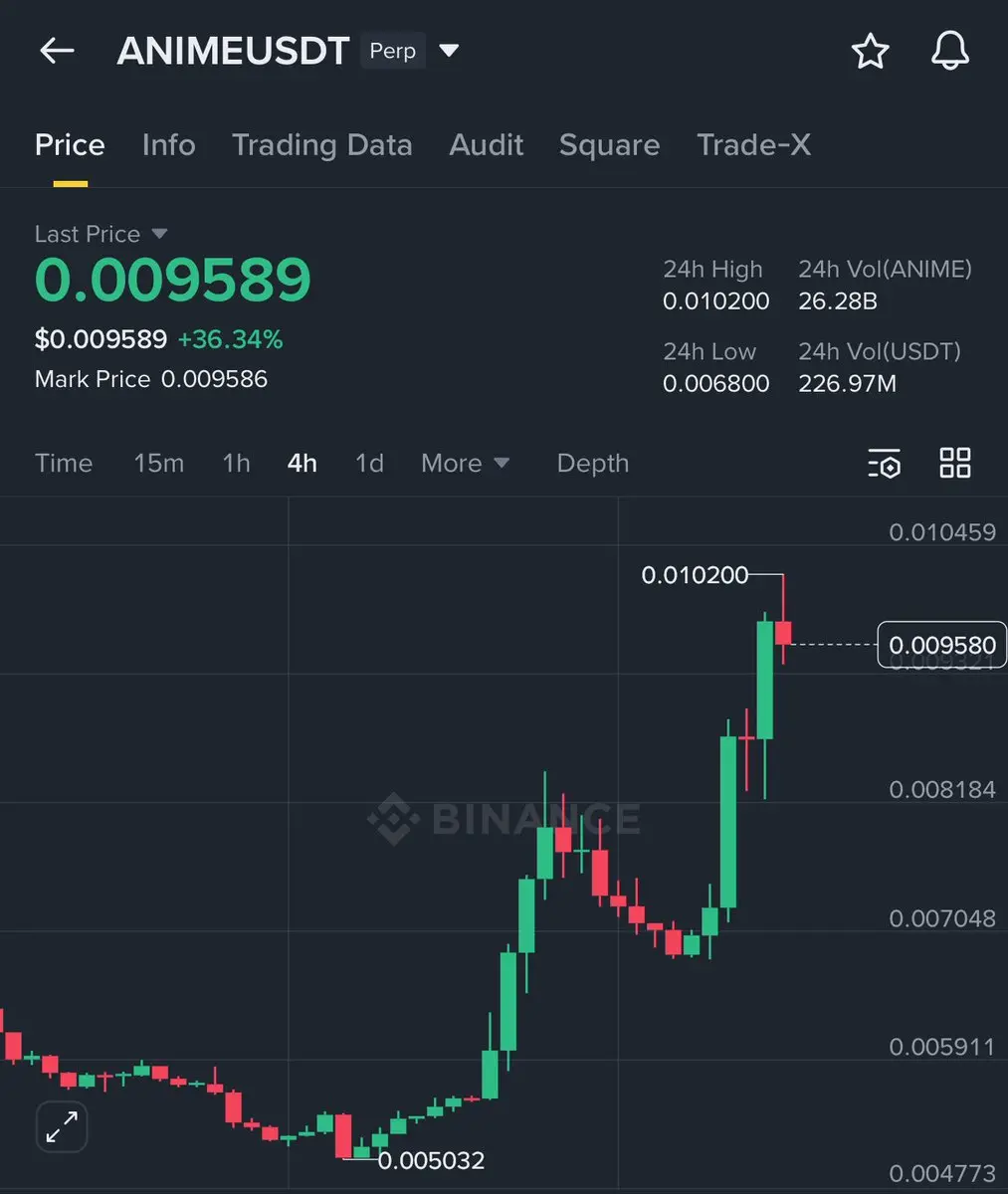Open the four-square grid layout icon
1008x1194 pixels.
click(955, 463)
